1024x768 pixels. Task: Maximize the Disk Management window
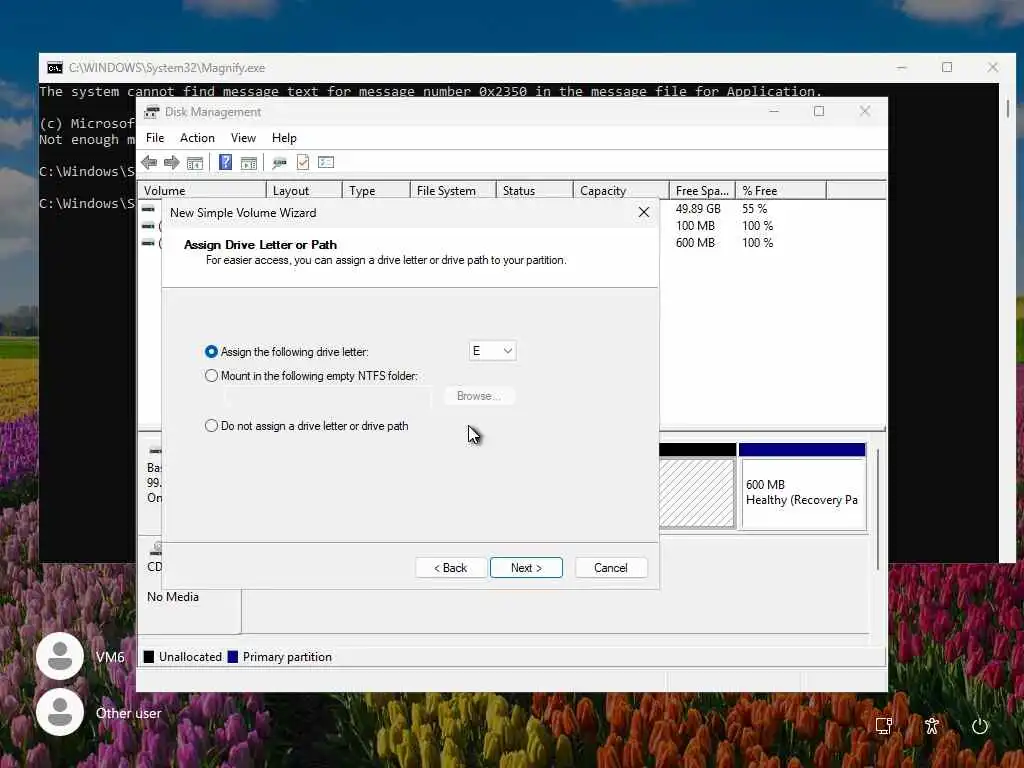click(819, 112)
